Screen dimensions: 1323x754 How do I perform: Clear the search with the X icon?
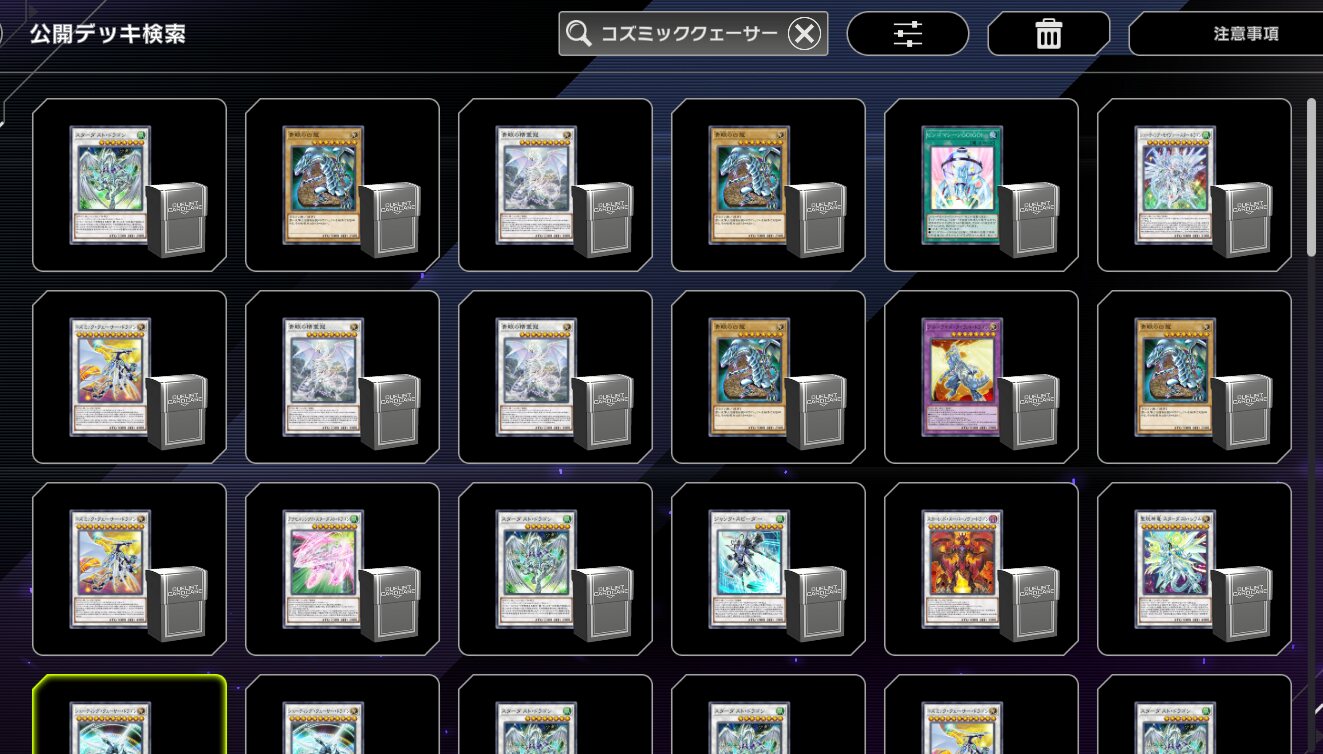804,34
